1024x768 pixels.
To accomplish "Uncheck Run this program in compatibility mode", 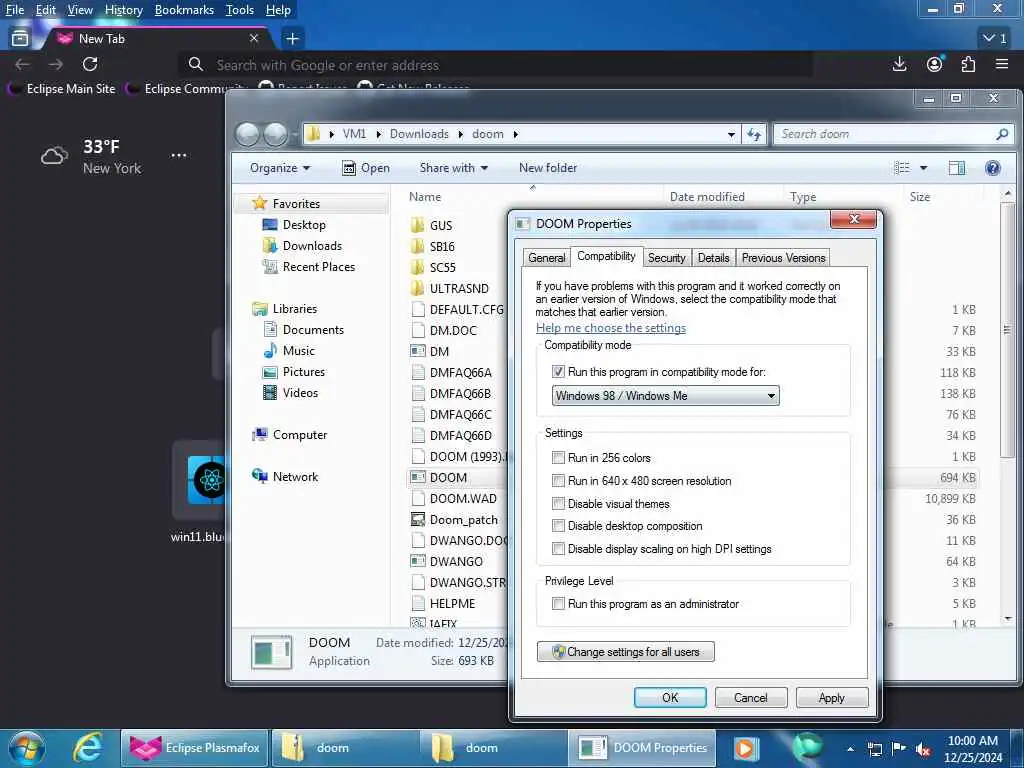I will coord(558,372).
